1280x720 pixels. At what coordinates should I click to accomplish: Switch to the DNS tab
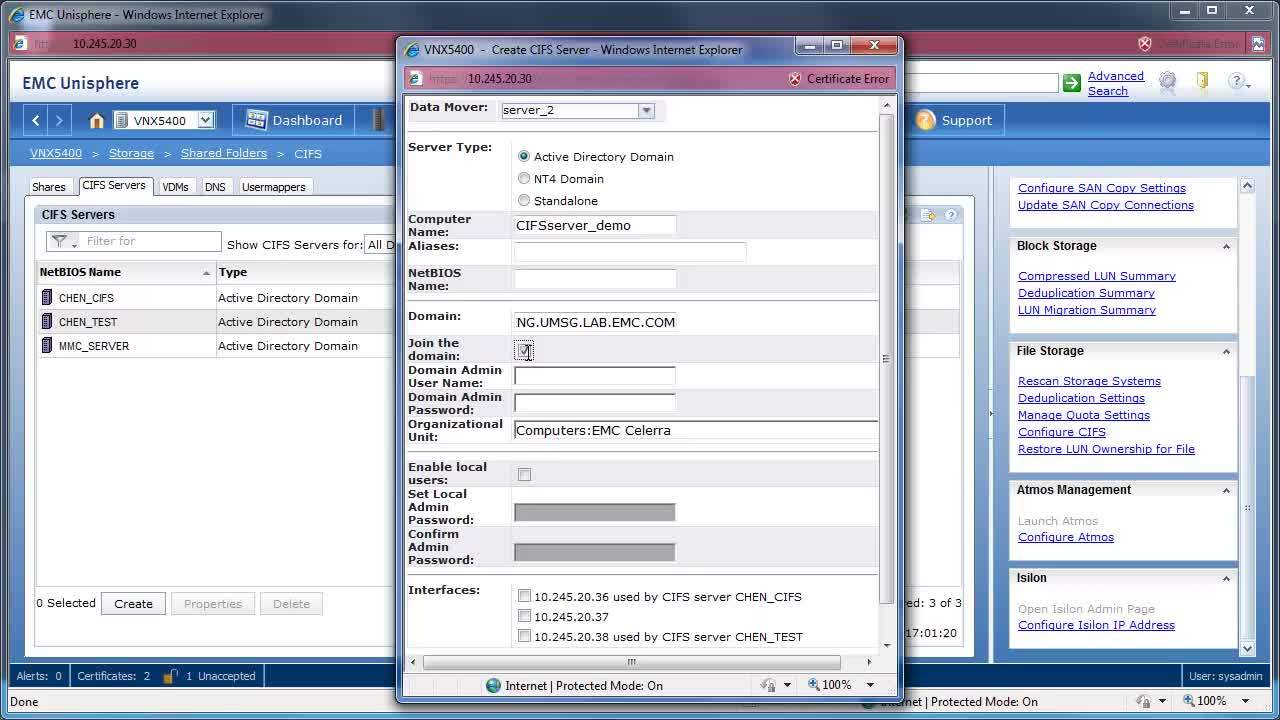pyautogui.click(x=215, y=187)
